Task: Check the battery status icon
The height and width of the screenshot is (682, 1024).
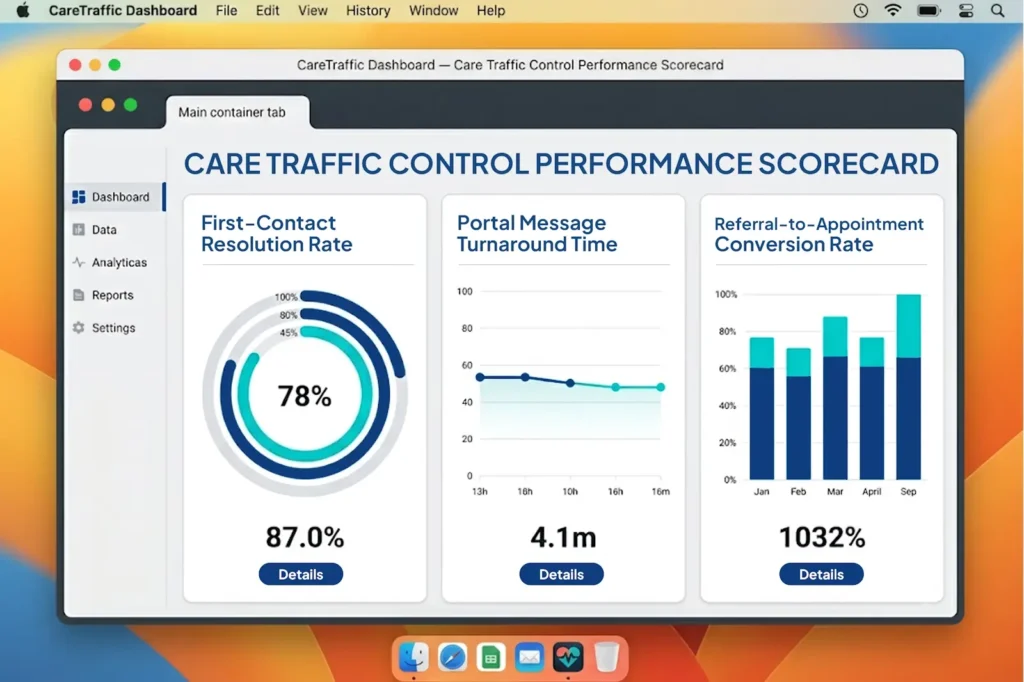Action: 929,10
